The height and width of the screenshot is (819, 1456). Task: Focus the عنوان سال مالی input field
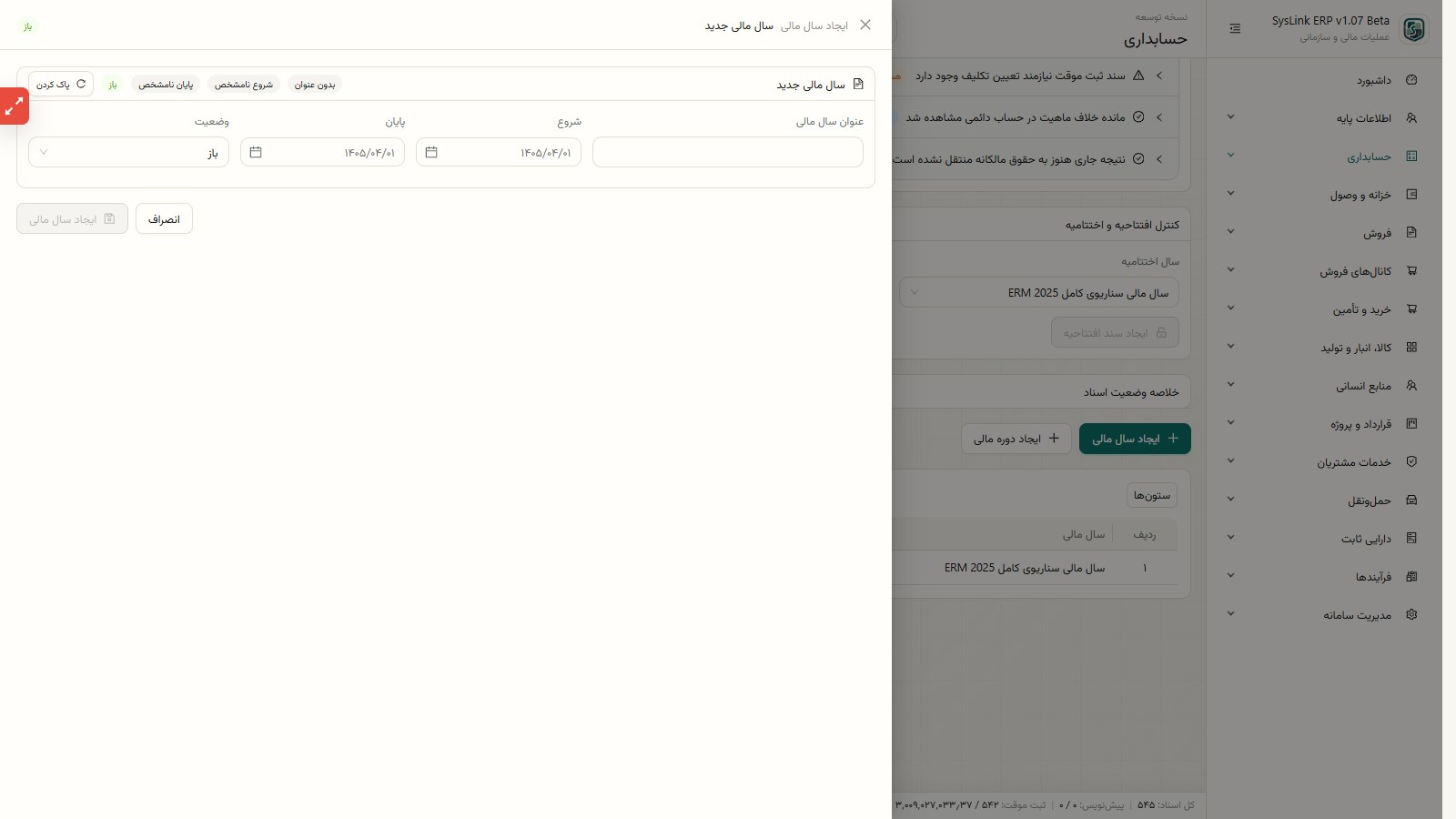coord(728,152)
